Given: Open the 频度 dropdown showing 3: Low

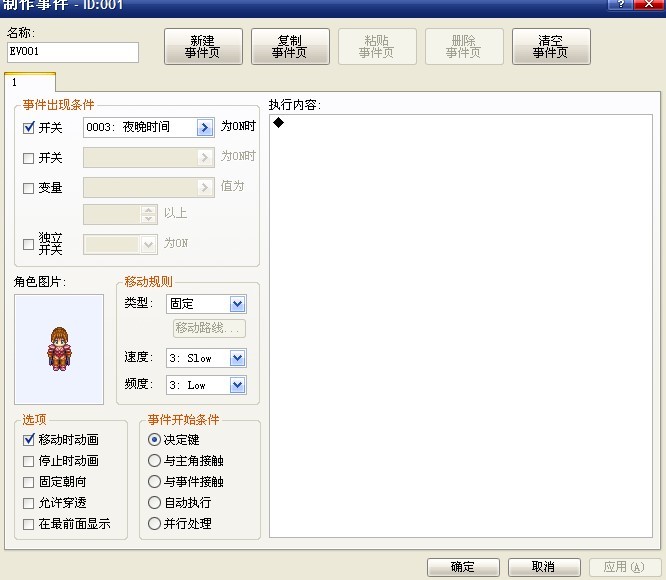Looking at the screenshot, I should [206, 385].
